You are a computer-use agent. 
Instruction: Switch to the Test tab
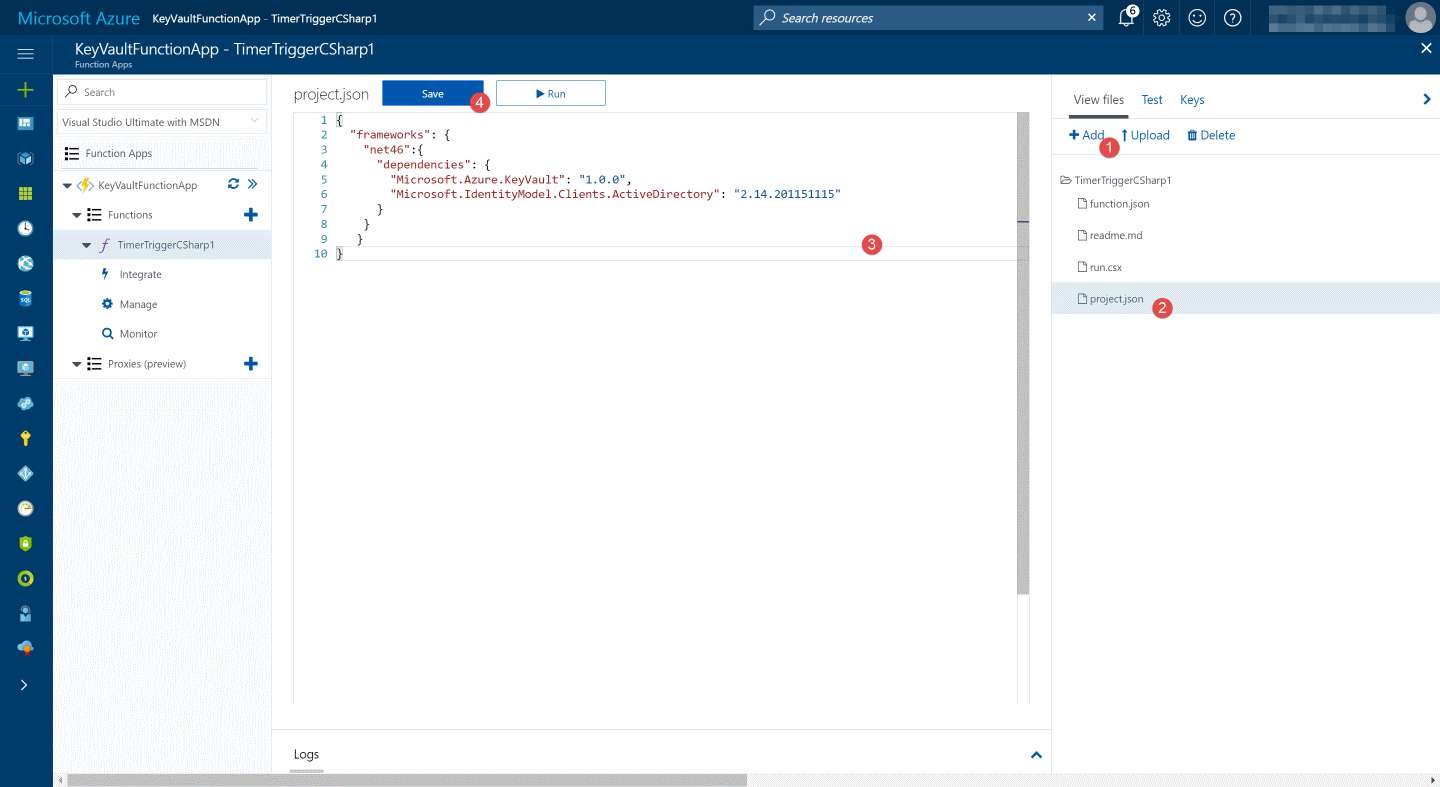click(1152, 100)
